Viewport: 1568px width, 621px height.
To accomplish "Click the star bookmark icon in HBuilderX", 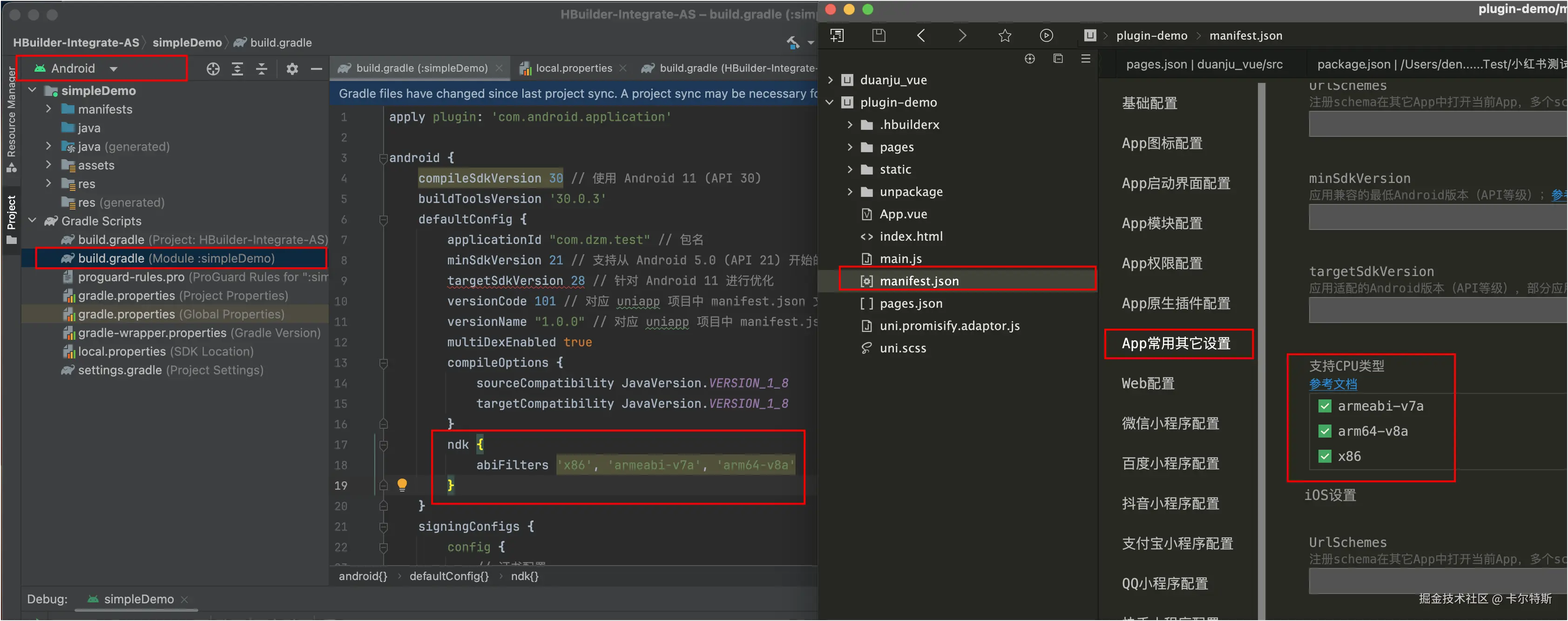I will tap(1005, 35).
